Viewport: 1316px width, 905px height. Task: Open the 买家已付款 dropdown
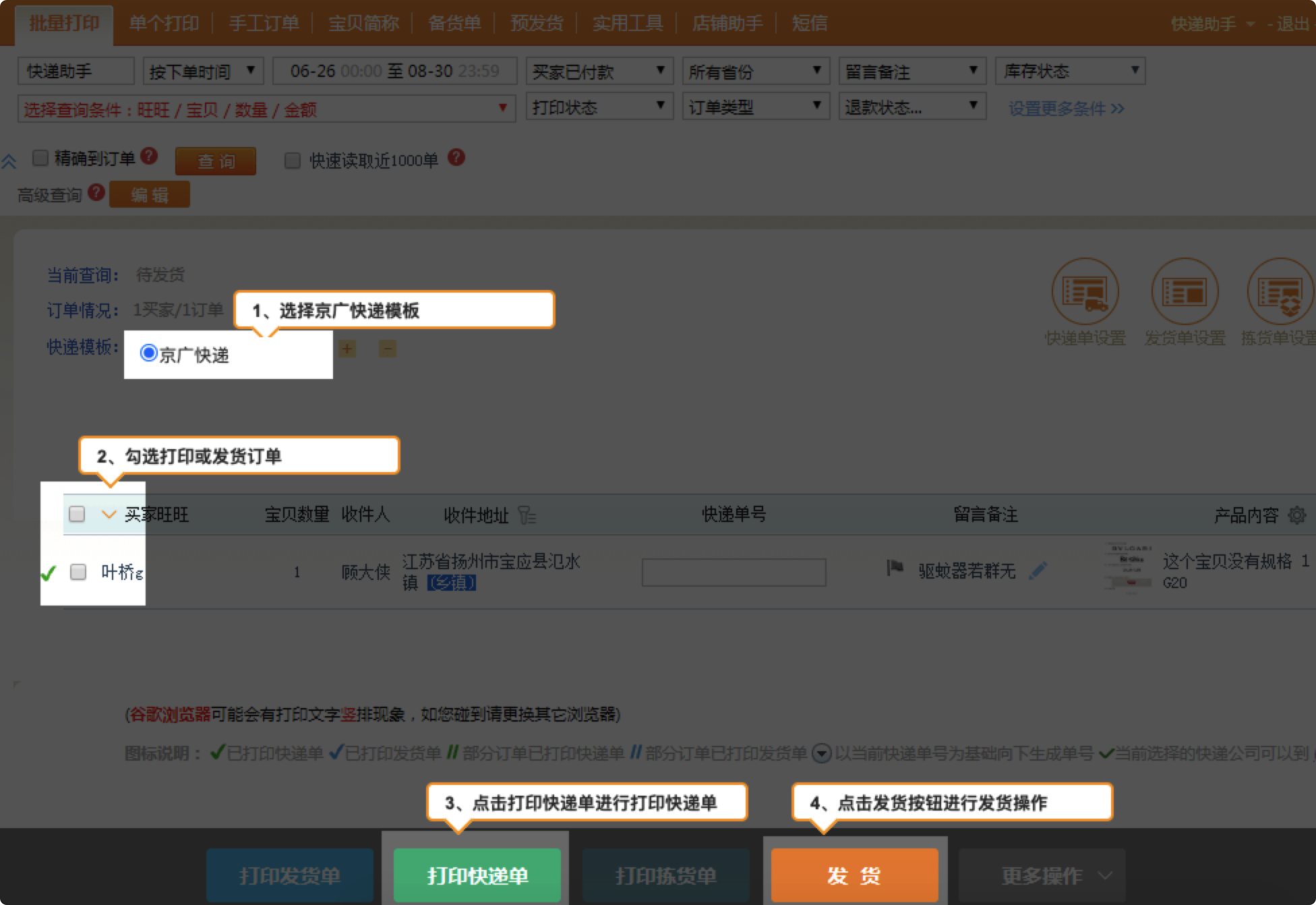599,71
